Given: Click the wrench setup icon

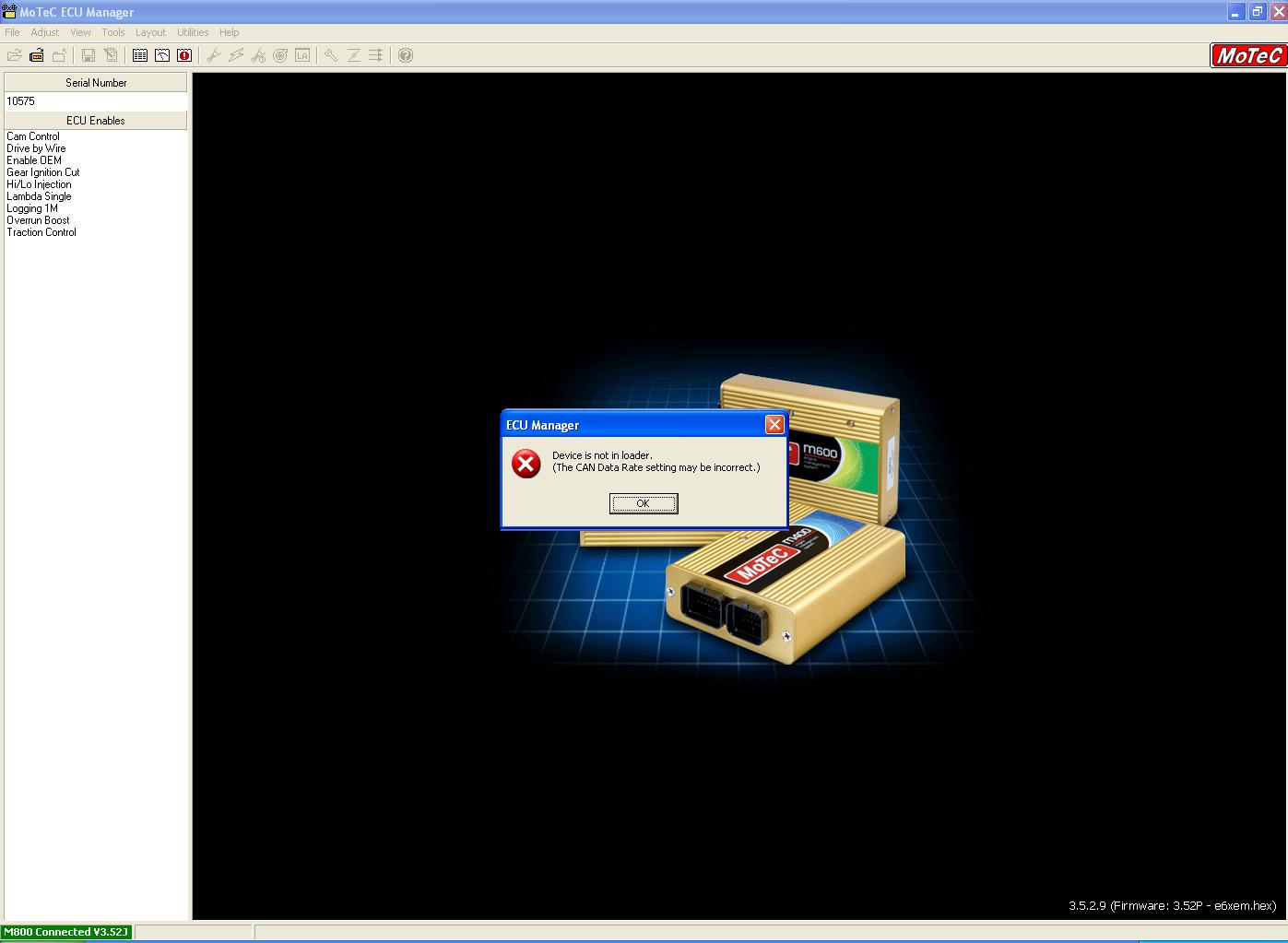Looking at the screenshot, I should 331,55.
